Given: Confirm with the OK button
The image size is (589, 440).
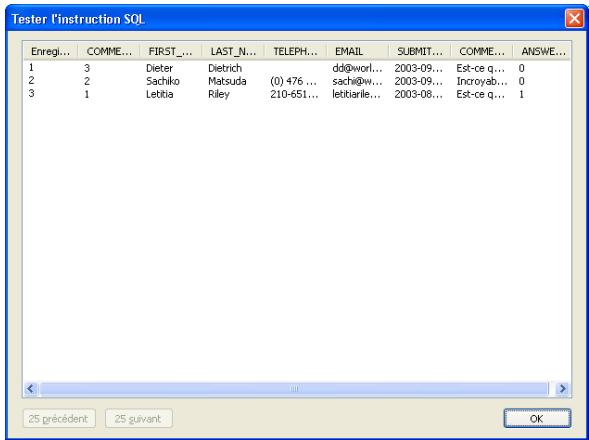Looking at the screenshot, I should (537, 418).
